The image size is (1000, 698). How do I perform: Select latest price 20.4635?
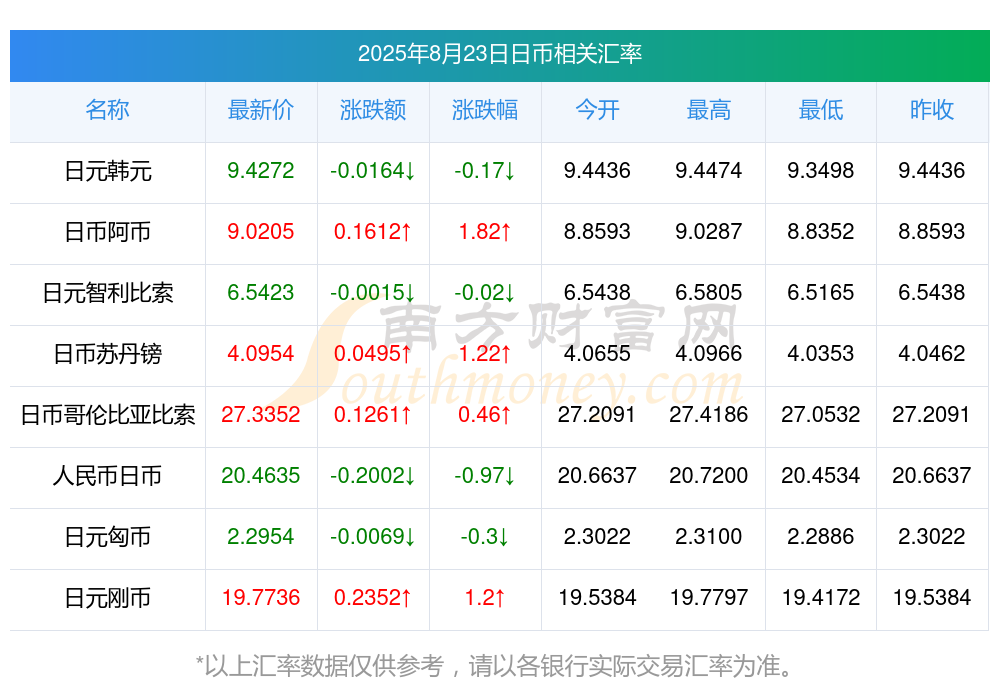coord(261,475)
